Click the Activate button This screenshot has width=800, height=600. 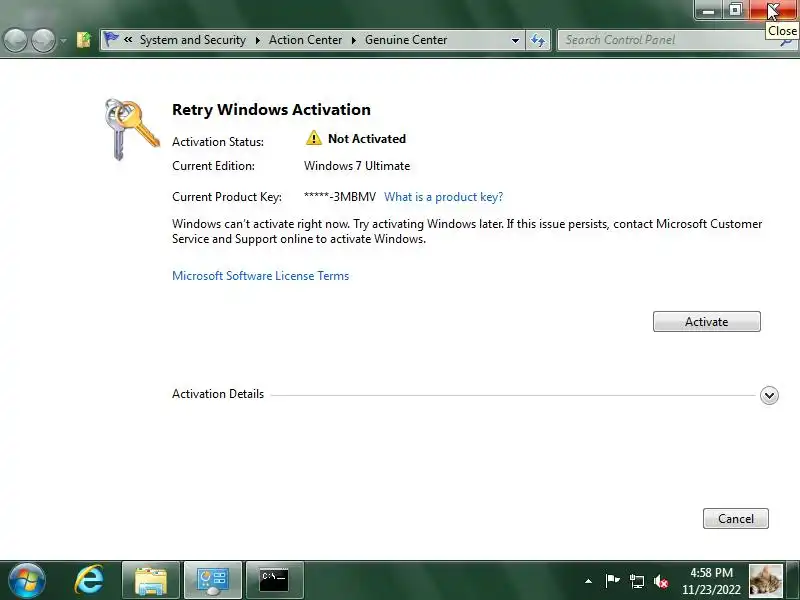tap(707, 321)
